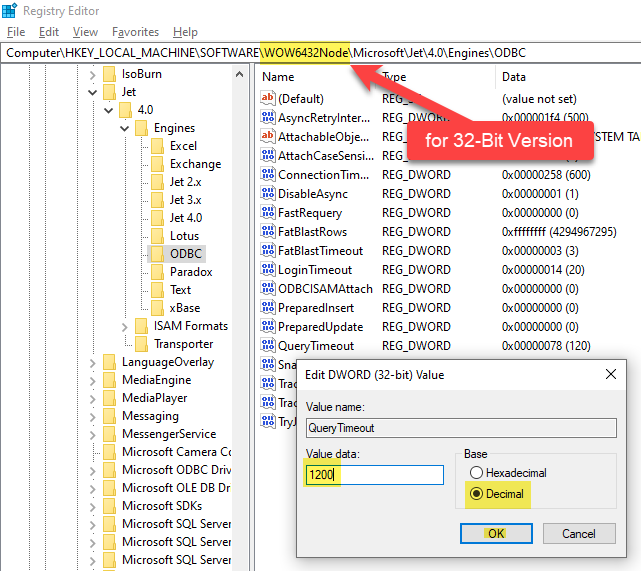Select the Jet 4.0 registry key

point(186,217)
